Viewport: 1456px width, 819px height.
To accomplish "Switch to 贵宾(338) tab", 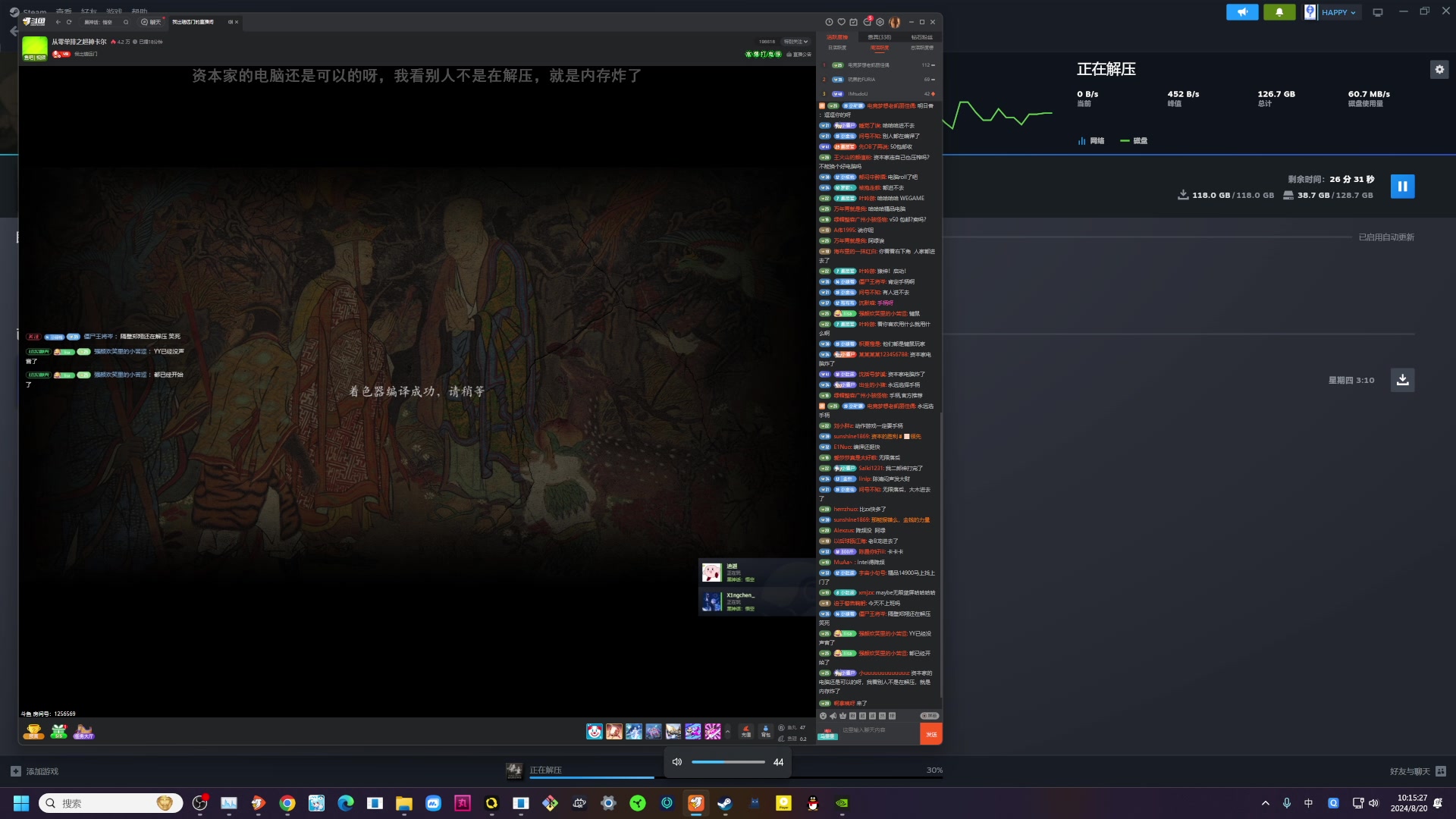I will [880, 37].
